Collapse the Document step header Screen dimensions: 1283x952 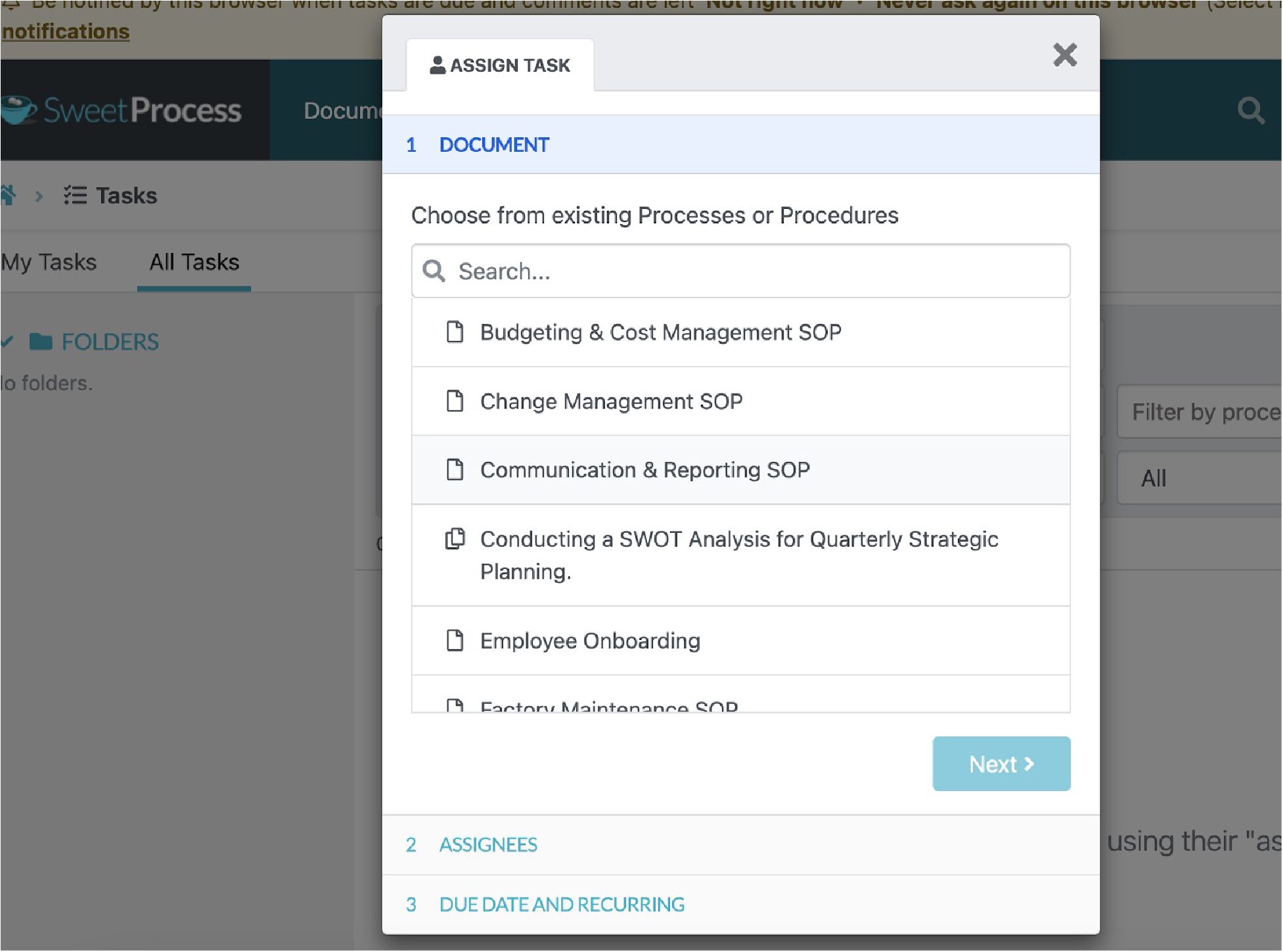741,145
